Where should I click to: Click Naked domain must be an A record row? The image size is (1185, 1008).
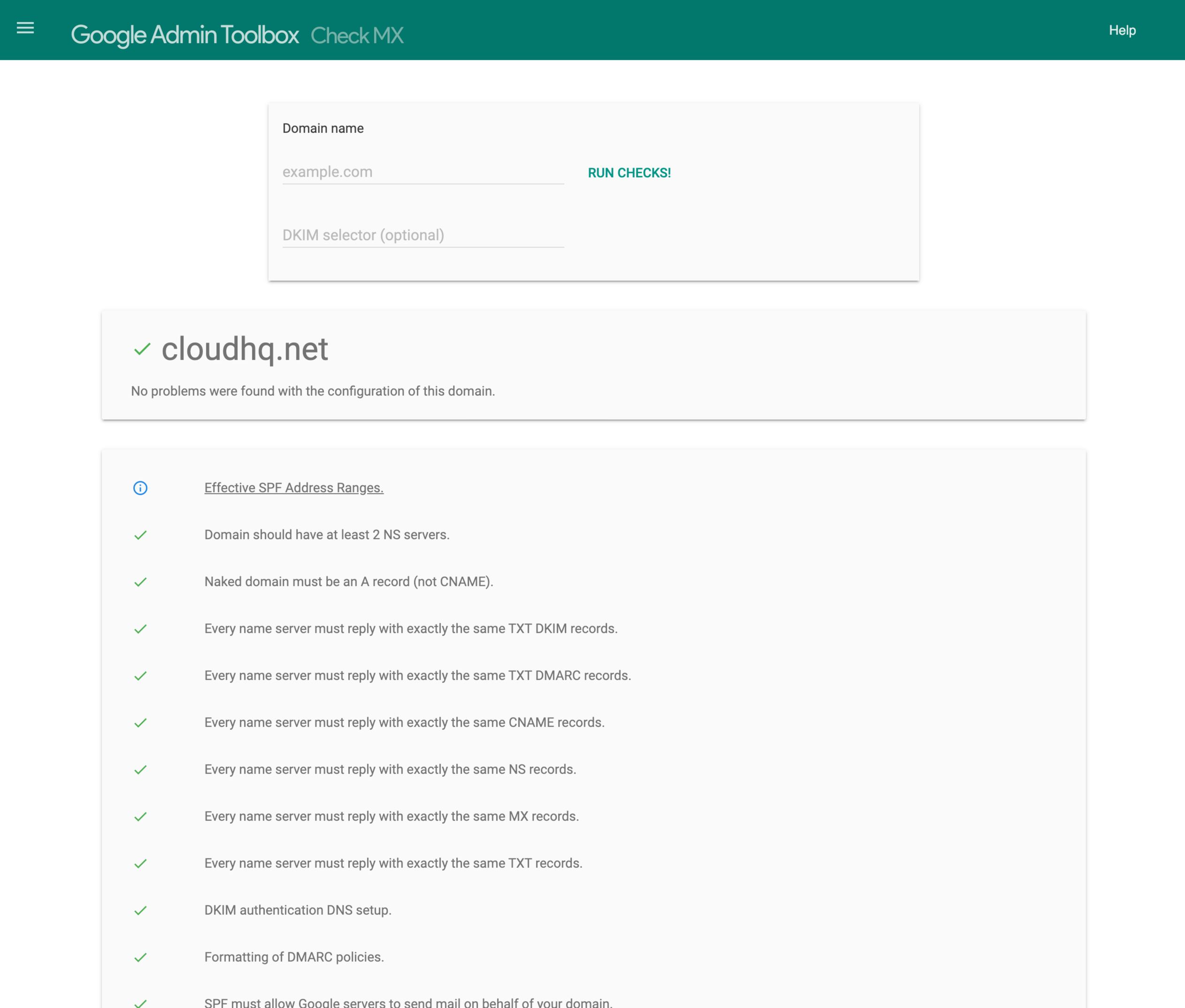[349, 582]
